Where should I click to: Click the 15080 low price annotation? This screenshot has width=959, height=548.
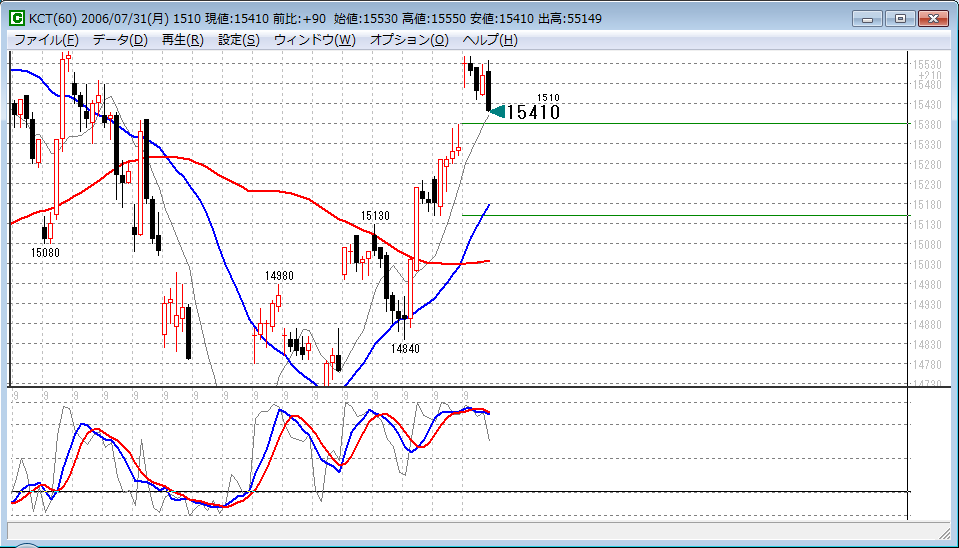coord(45,253)
